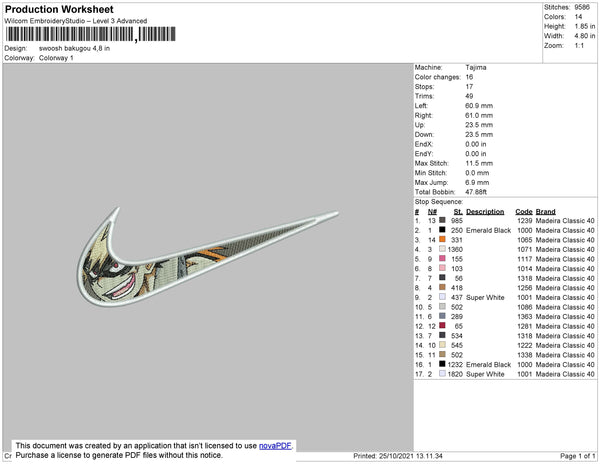The height and width of the screenshot is (464, 600).
Task: Click the Production Worksheet title
Action: click(59, 10)
